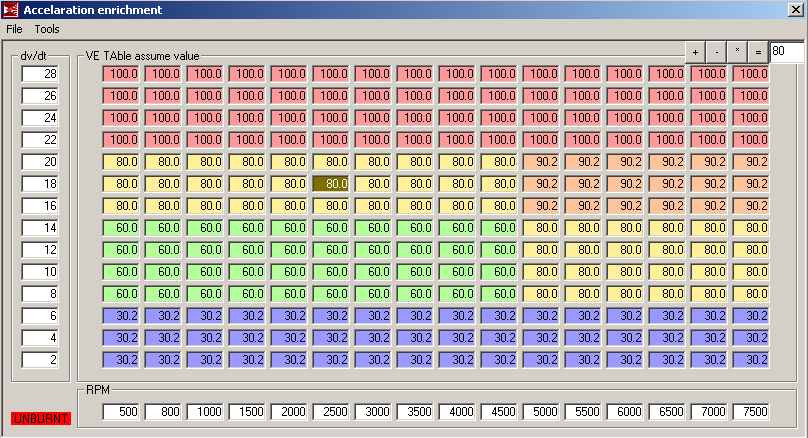Click the minus (-) button above the table

click(716, 51)
